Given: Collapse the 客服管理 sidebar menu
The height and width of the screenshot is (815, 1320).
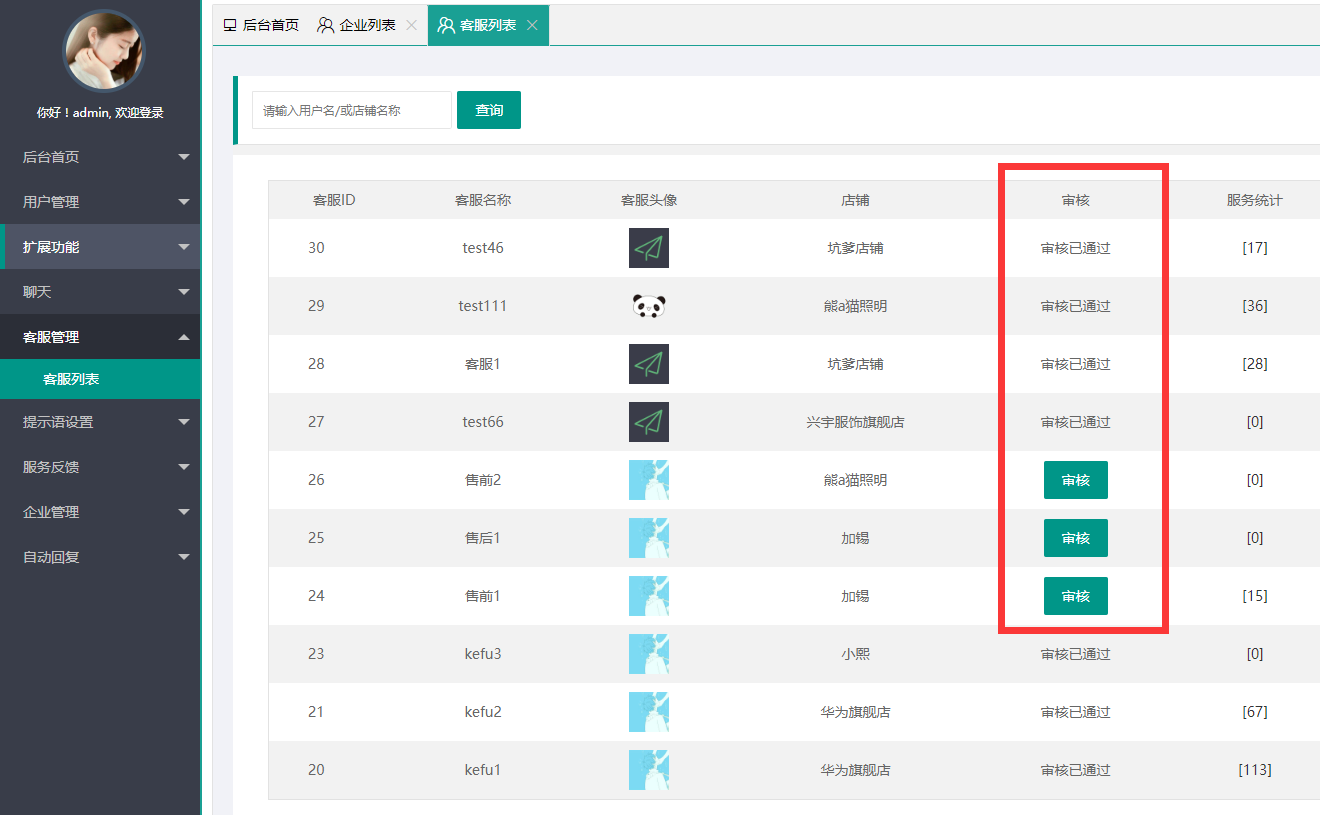Looking at the screenshot, I should click(x=100, y=337).
